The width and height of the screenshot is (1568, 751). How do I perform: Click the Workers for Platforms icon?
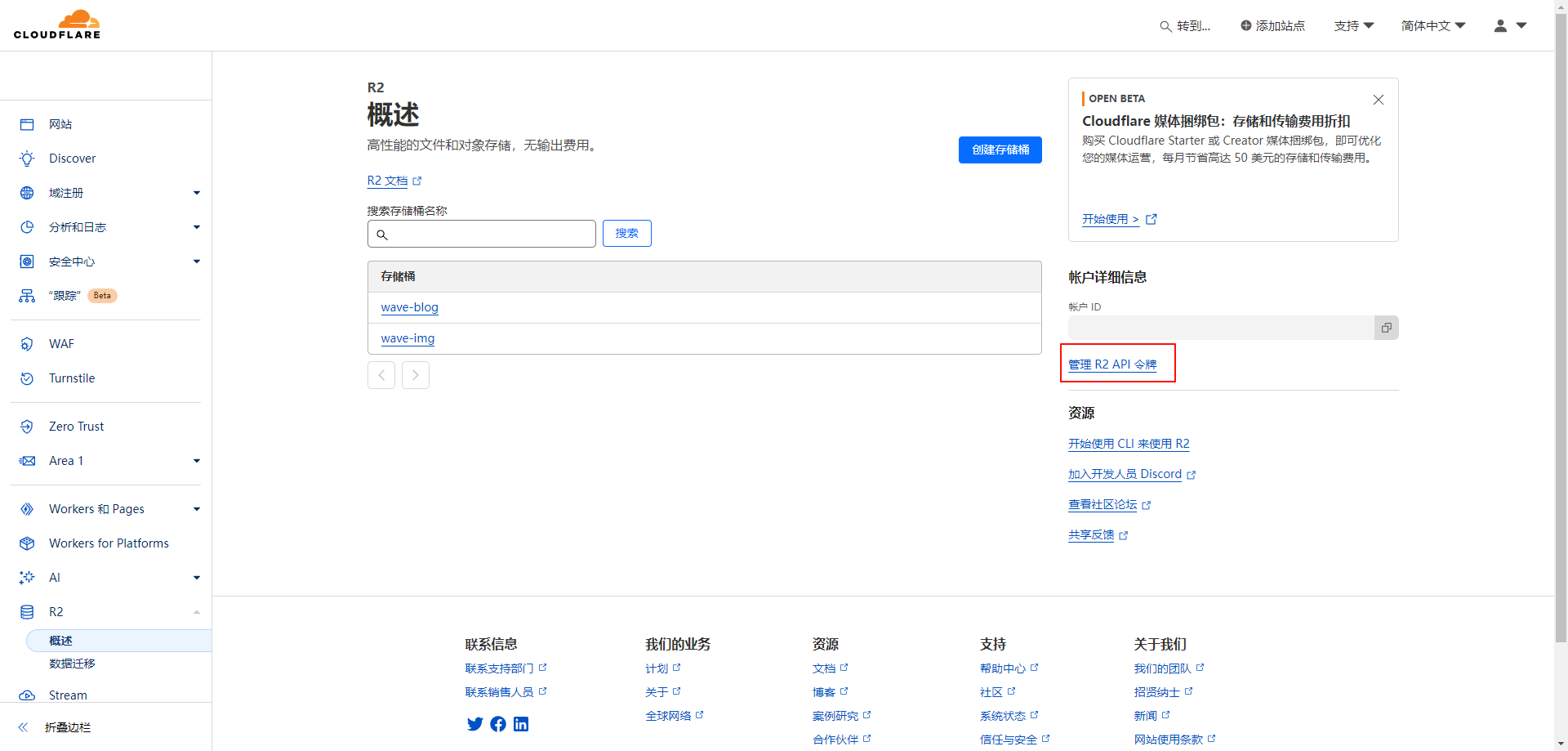tap(27, 543)
